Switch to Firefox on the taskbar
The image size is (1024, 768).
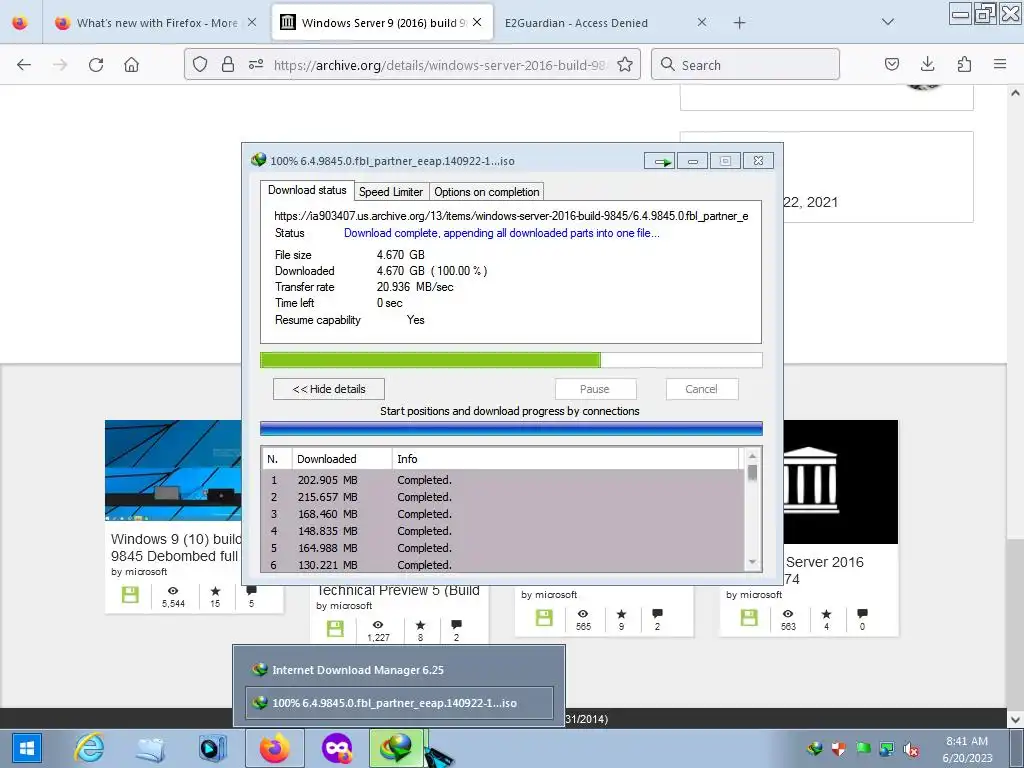[274, 748]
